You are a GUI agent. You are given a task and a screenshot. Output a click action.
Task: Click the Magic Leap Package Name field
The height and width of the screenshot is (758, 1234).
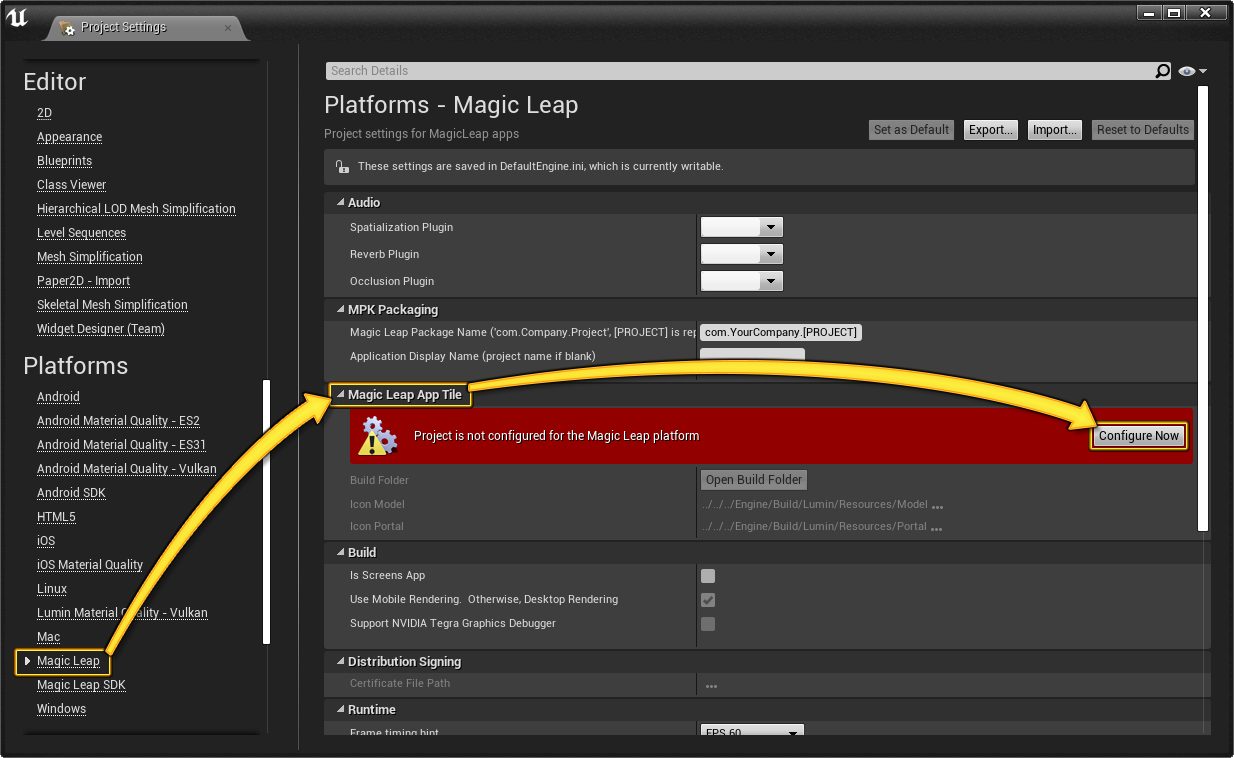tap(781, 333)
